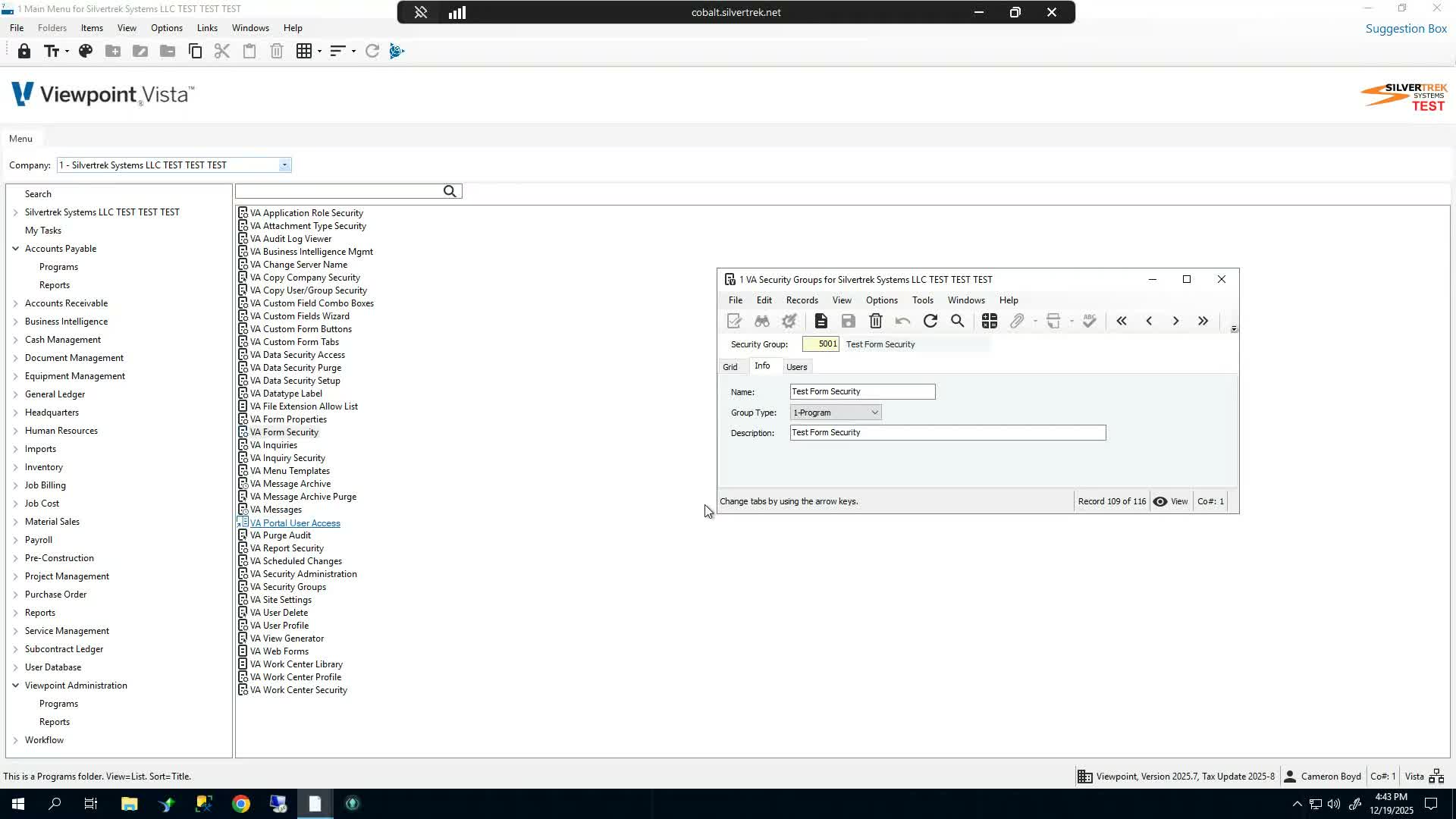Open VA Report Security program
This screenshot has width=1456, height=819.
click(x=287, y=548)
